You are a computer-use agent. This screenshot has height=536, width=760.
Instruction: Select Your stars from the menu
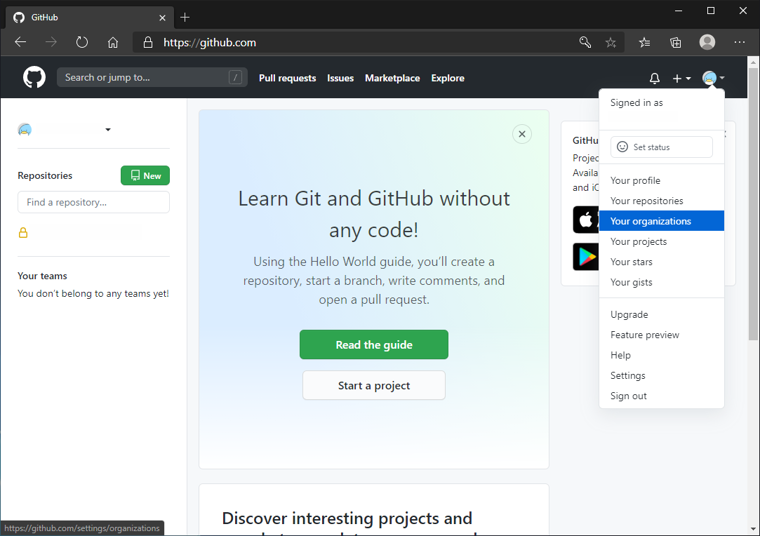pos(661,262)
